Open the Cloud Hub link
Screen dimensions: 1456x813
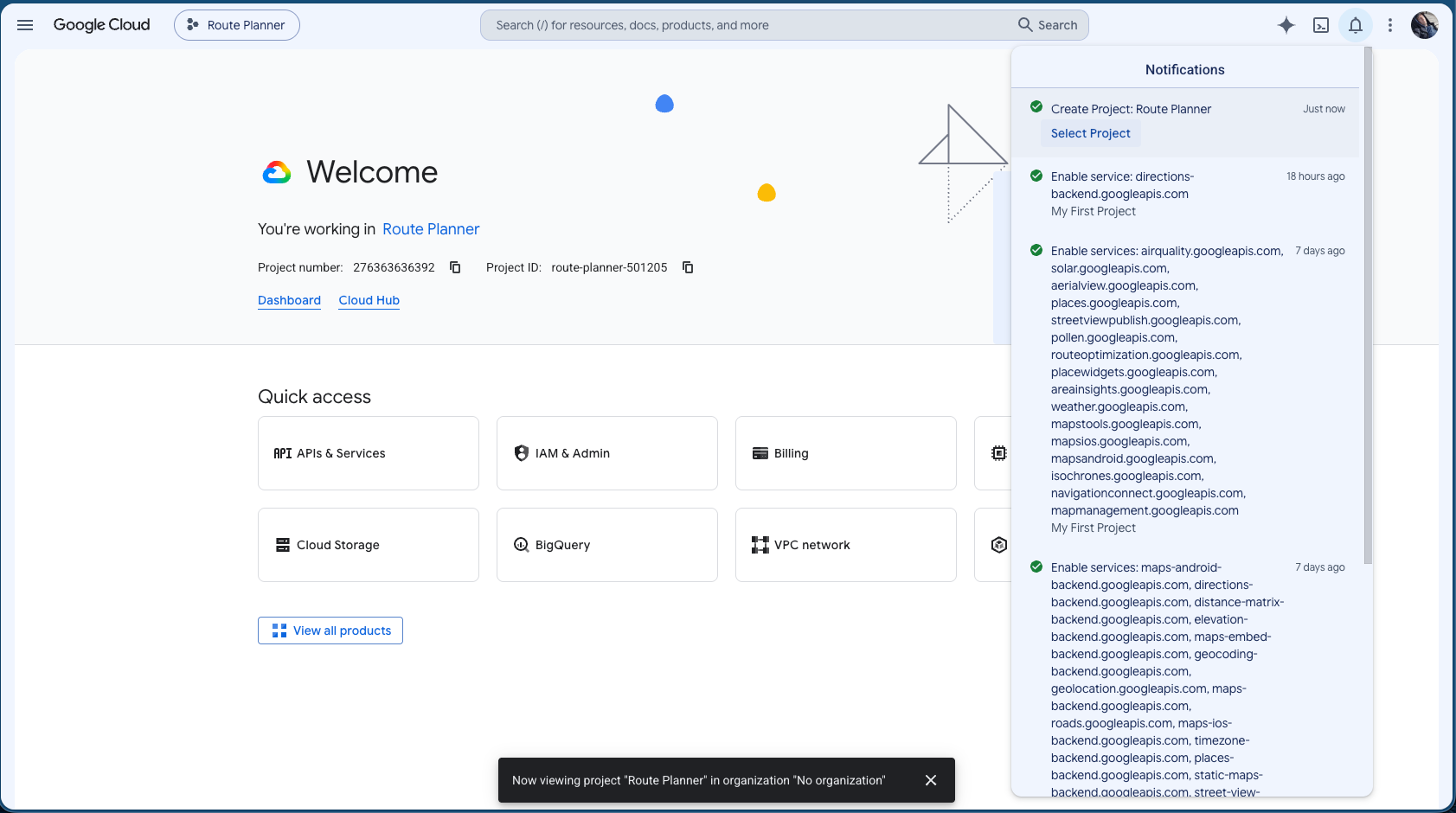click(x=369, y=300)
